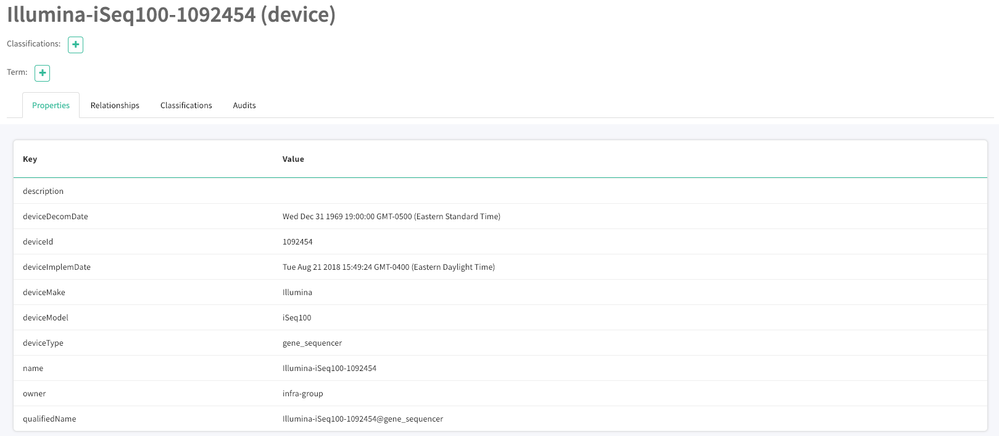Switch to the Properties tab
This screenshot has height=436, width=999.
(x=51, y=105)
